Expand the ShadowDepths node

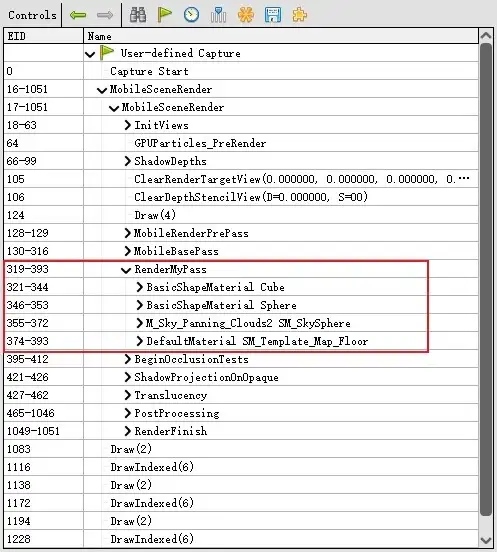pyautogui.click(x=128, y=161)
